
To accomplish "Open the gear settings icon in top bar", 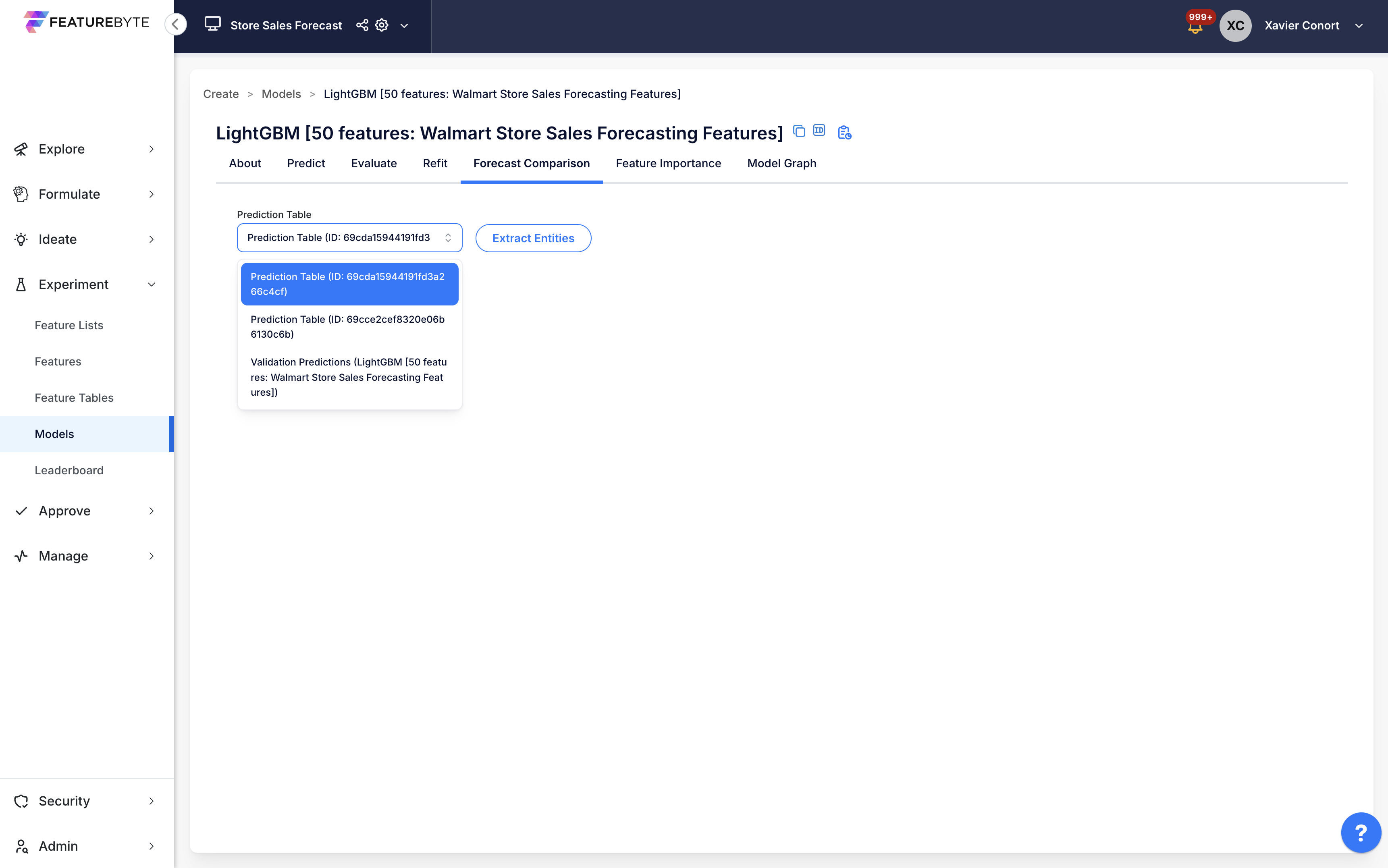I will pos(382,25).
